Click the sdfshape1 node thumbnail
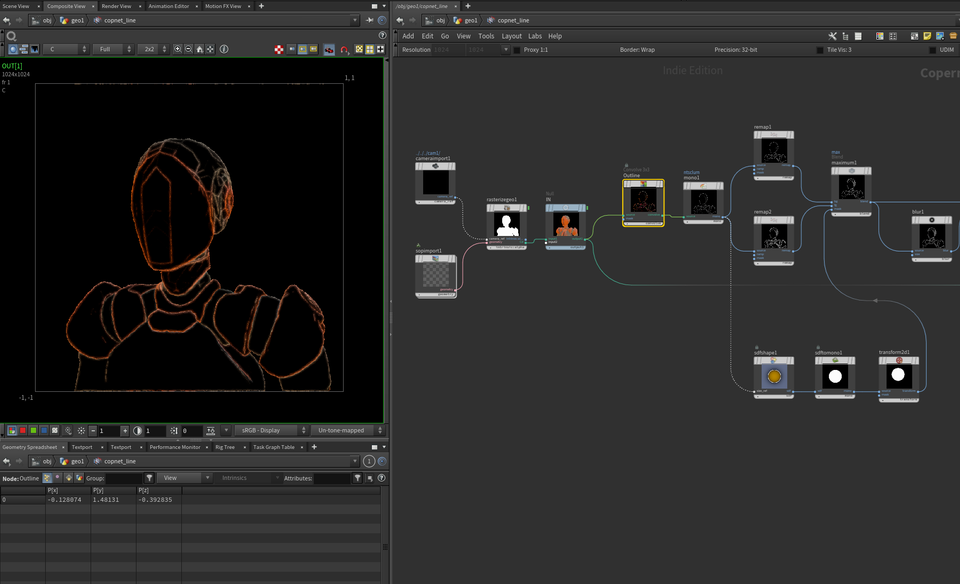 coord(773,377)
